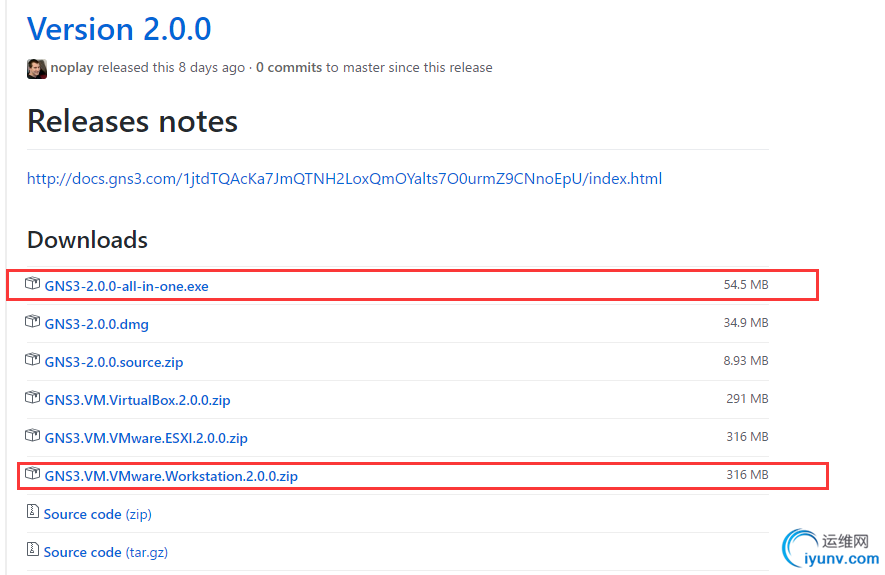Click file icon beside Source code (zip)
The height and width of the screenshot is (575, 885).
pyautogui.click(x=33, y=513)
